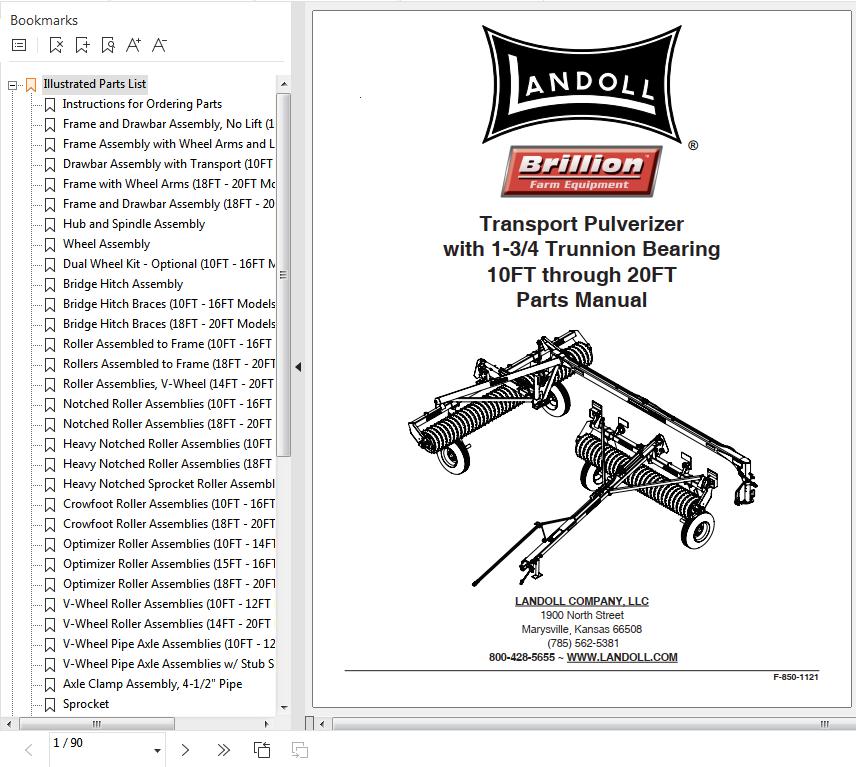This screenshot has height=767, width=856.
Task: Open Crowfoot Roller Assemblies (18FT - 20FT) bookmark
Action: (x=168, y=524)
